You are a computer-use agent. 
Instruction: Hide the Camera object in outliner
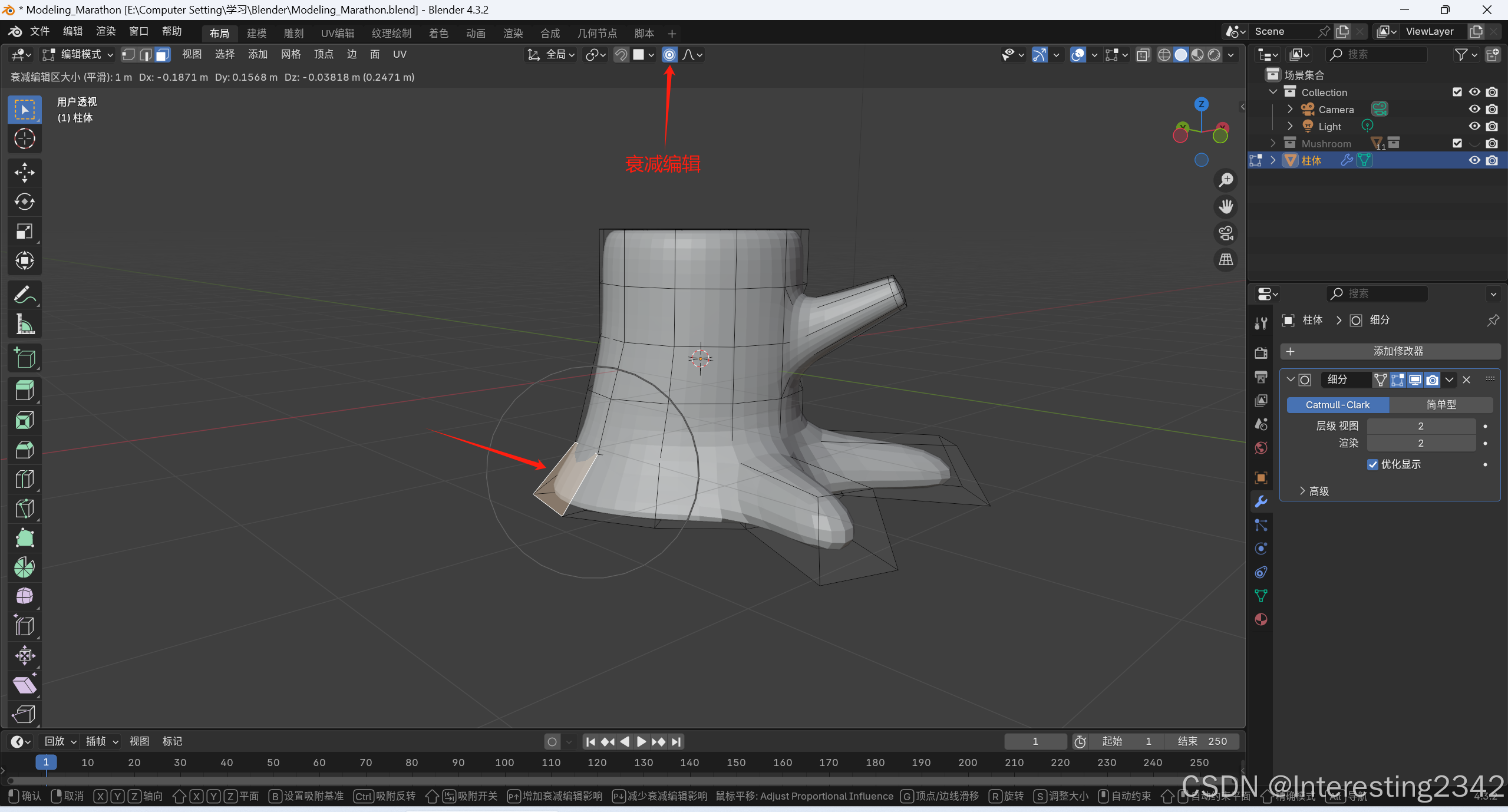point(1474,110)
